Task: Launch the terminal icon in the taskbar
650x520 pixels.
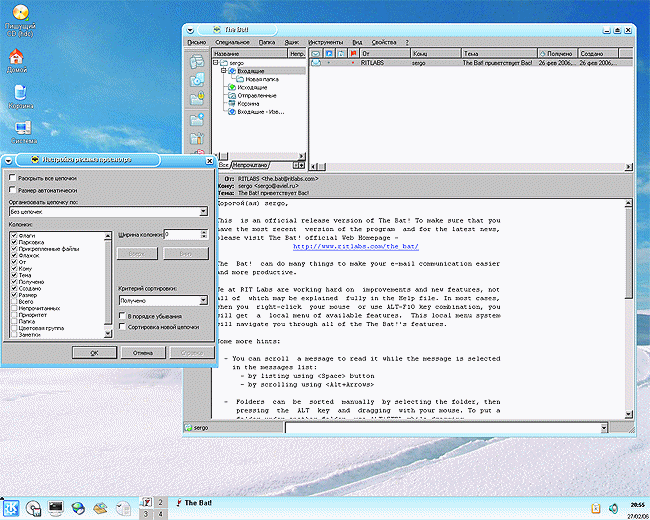Action: click(x=56, y=508)
